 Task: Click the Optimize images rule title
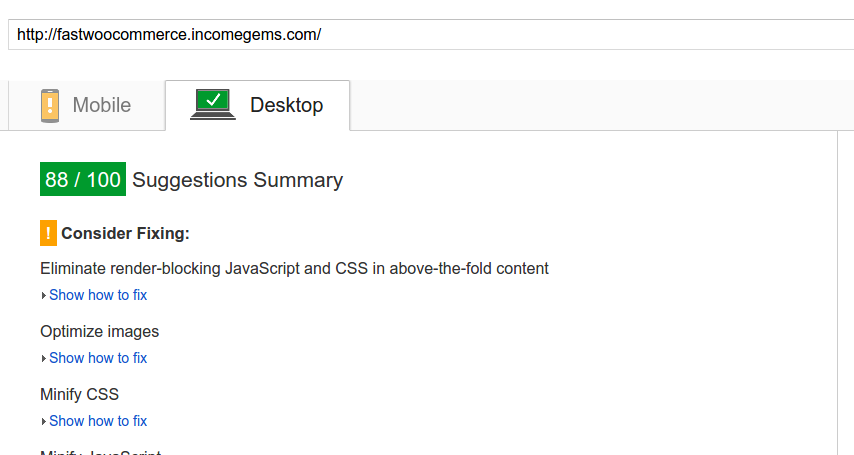(100, 331)
